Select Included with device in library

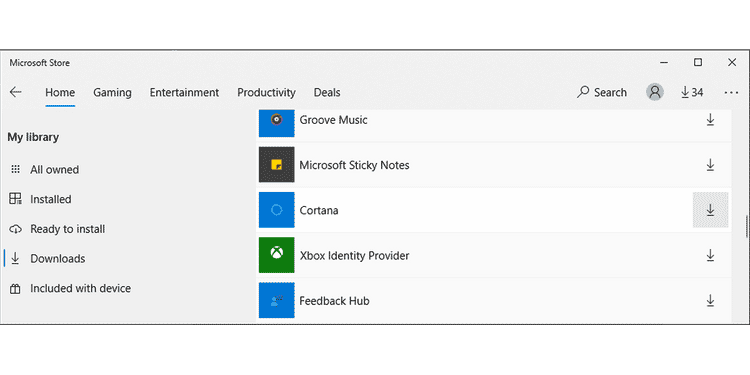pyautogui.click(x=70, y=288)
